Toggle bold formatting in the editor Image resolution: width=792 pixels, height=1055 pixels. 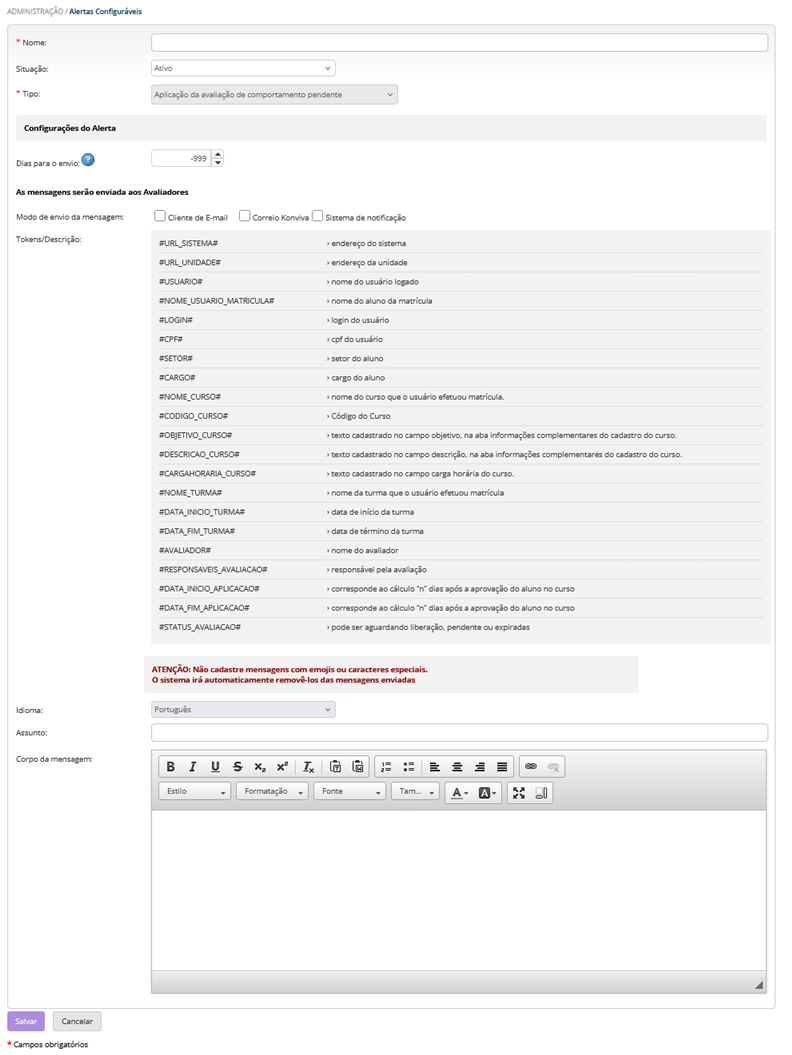point(170,767)
